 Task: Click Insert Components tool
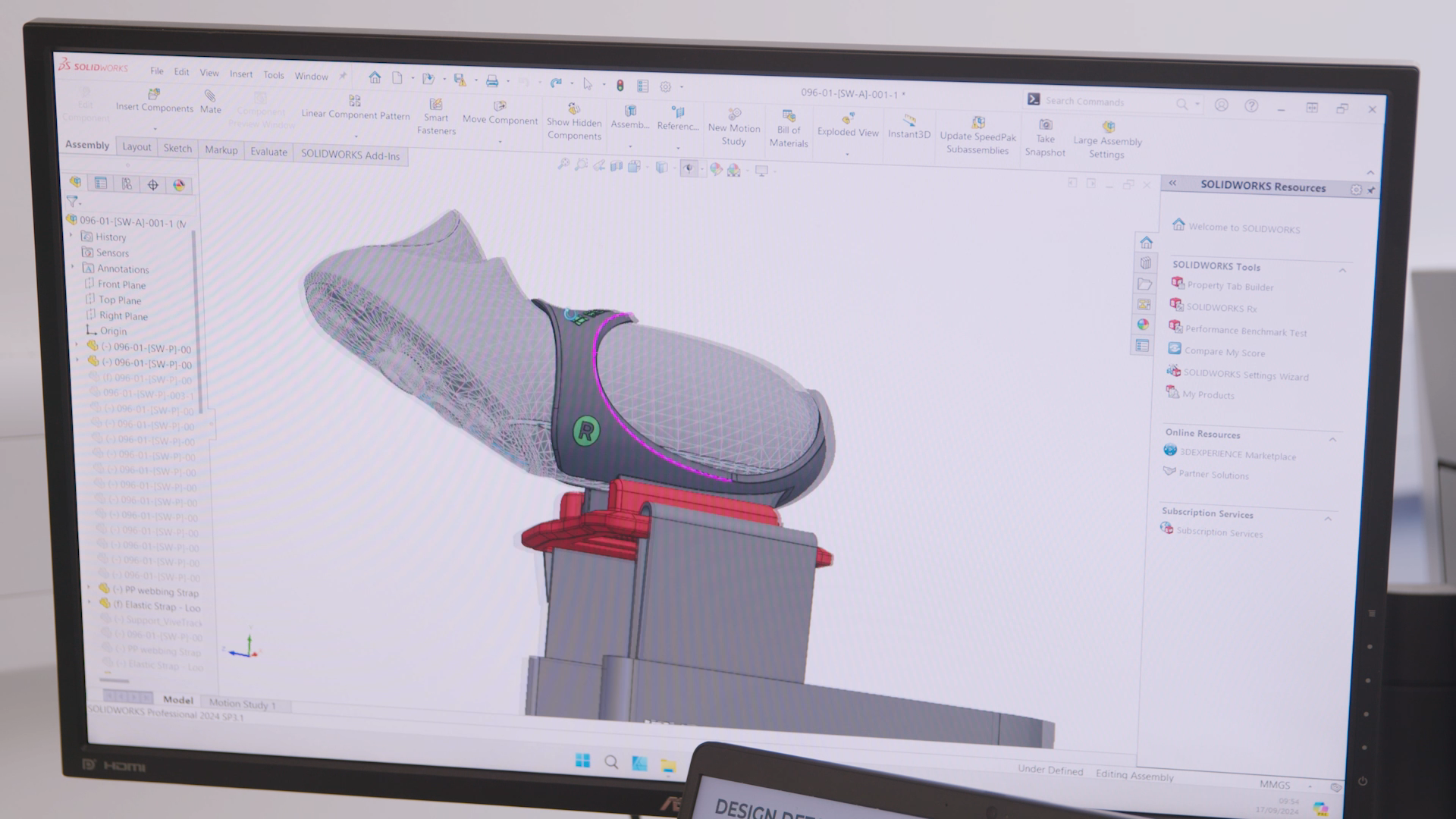155,101
